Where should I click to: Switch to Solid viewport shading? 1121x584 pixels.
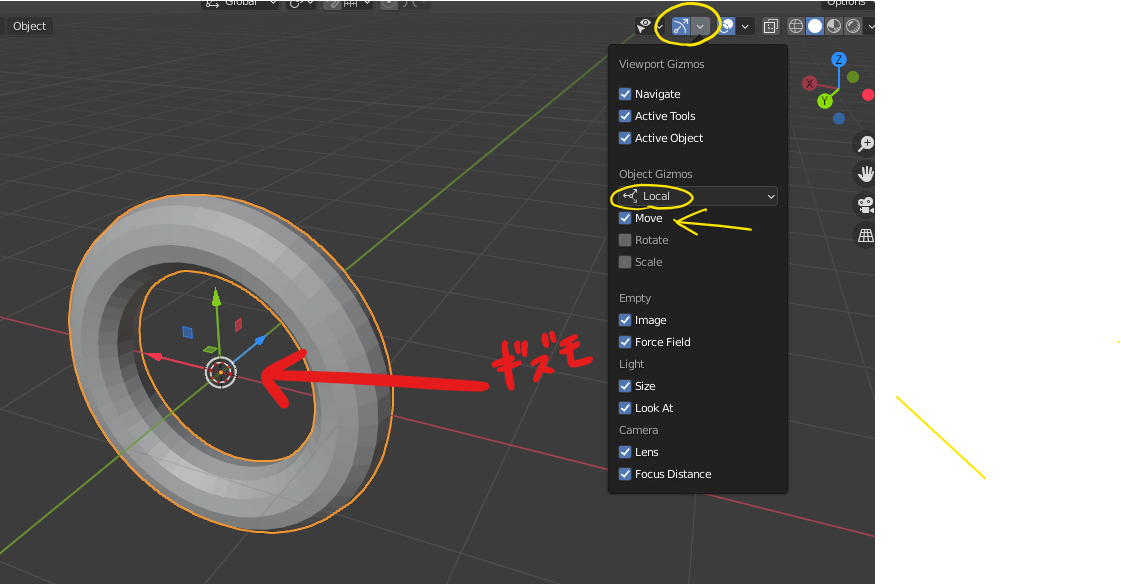click(x=815, y=26)
